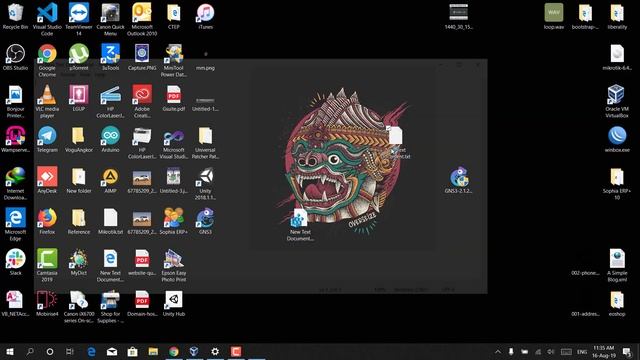Select the Canon Quick Menu icon
The image size is (640, 360).
coord(110,19)
